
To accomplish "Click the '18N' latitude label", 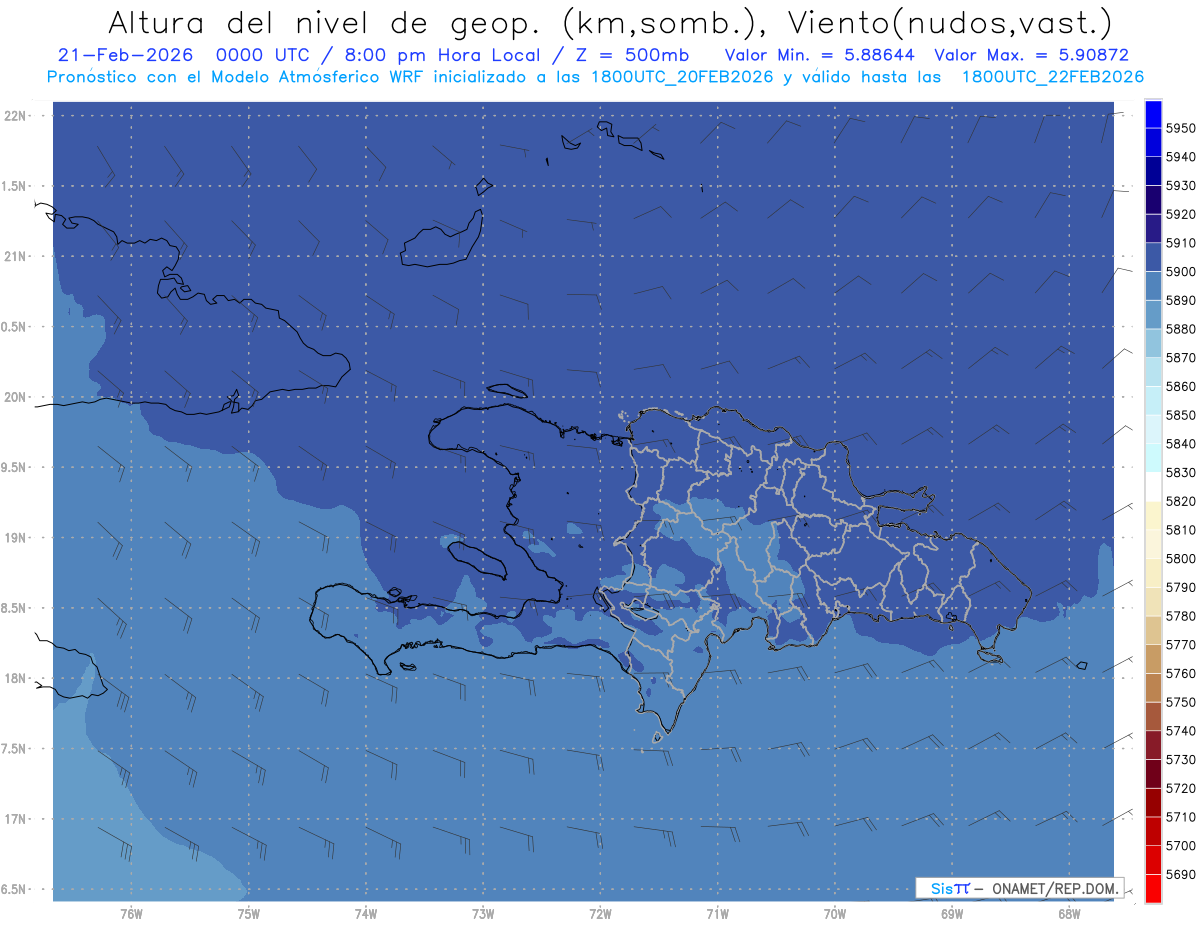I will click(17, 678).
